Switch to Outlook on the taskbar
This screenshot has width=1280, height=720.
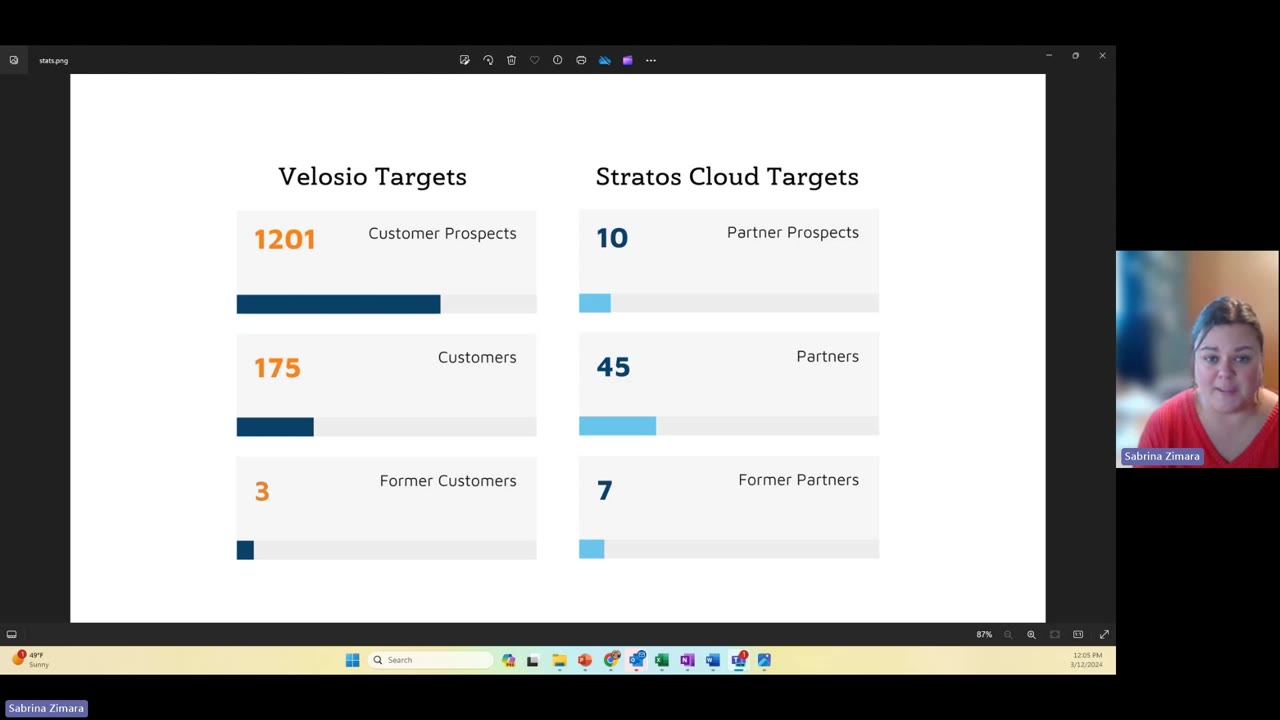coord(637,660)
